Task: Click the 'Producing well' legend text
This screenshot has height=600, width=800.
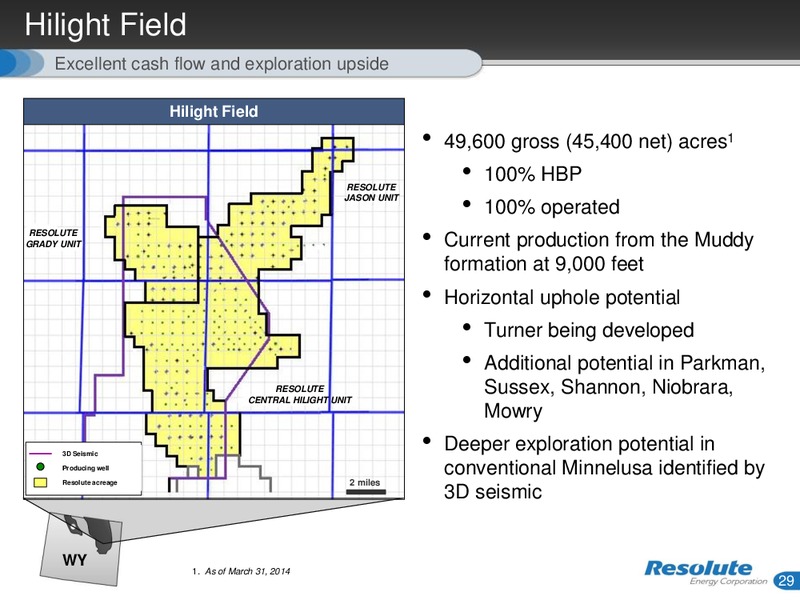Action: [85, 468]
